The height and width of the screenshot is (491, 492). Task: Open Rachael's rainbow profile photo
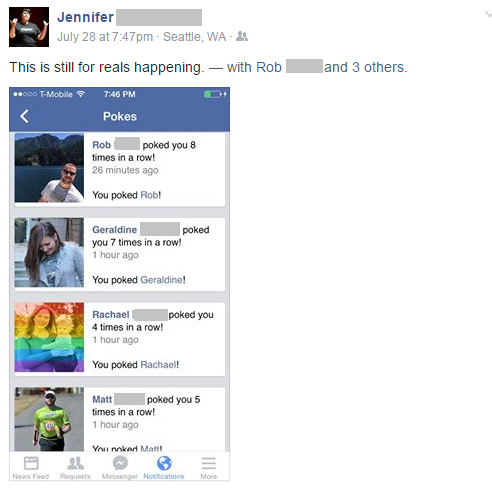click(49, 337)
